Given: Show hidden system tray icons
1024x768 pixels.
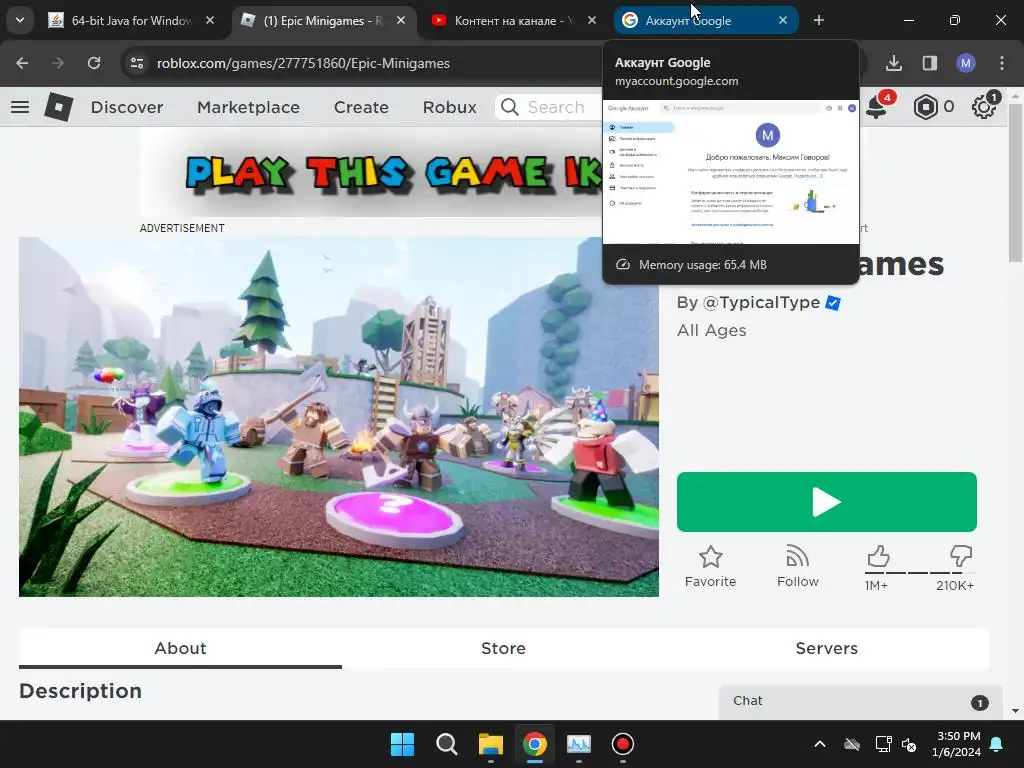Looking at the screenshot, I should (x=820, y=744).
